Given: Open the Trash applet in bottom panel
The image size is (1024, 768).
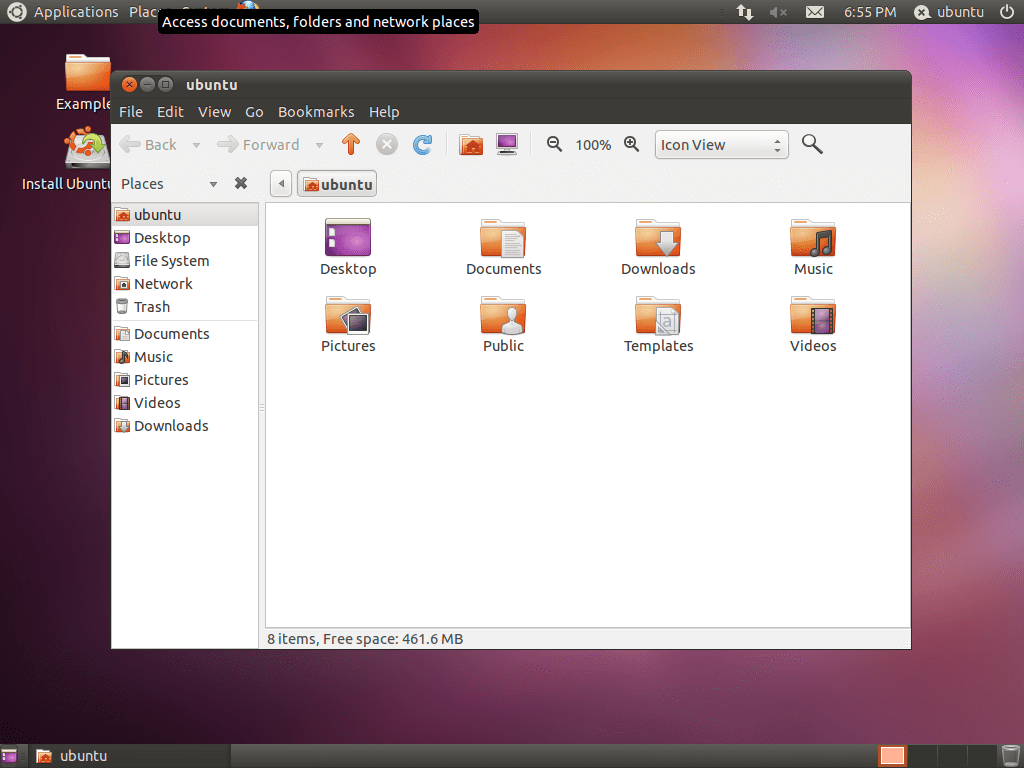Looking at the screenshot, I should [1010, 756].
